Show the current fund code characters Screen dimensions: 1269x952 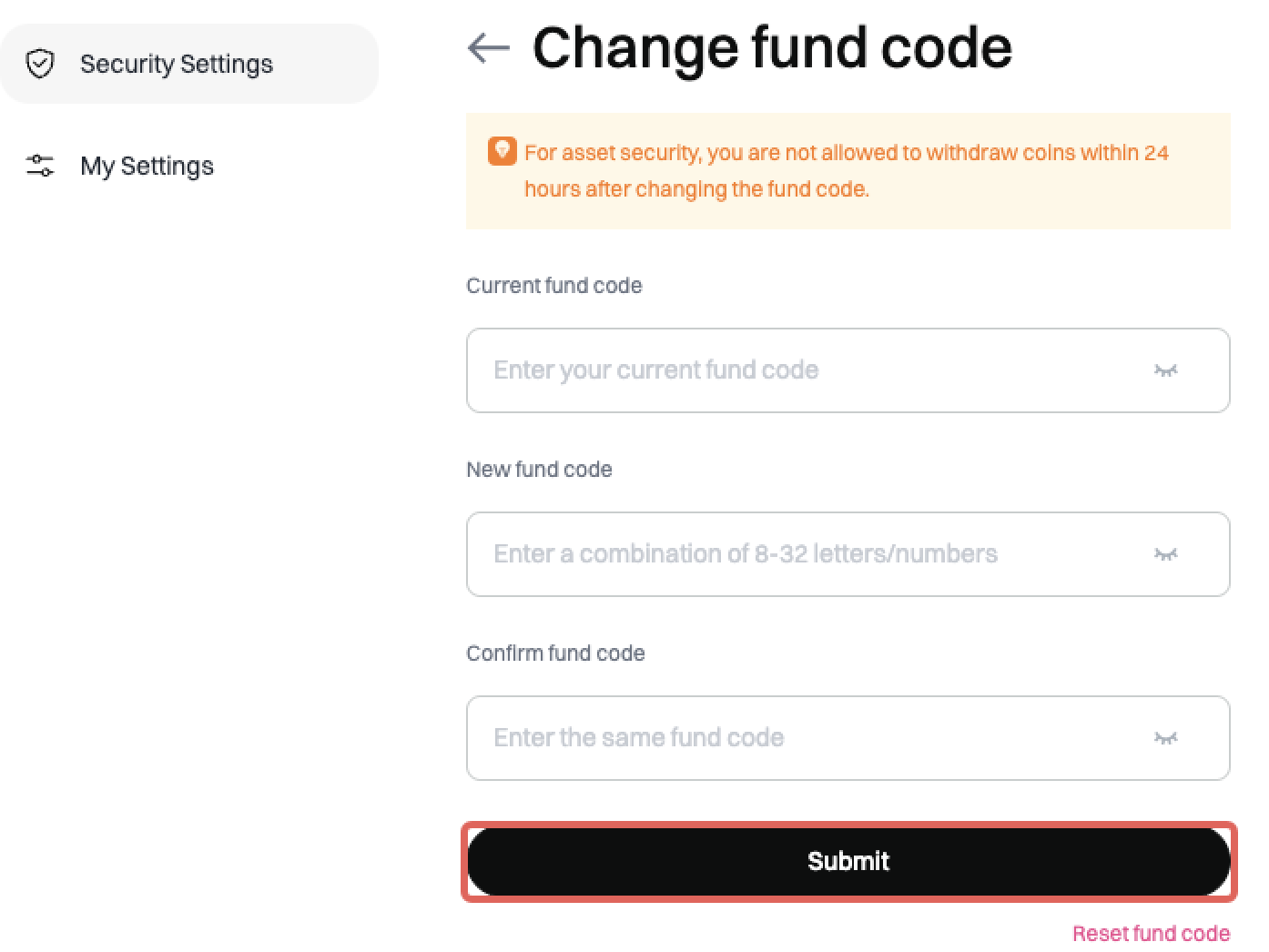1165,370
